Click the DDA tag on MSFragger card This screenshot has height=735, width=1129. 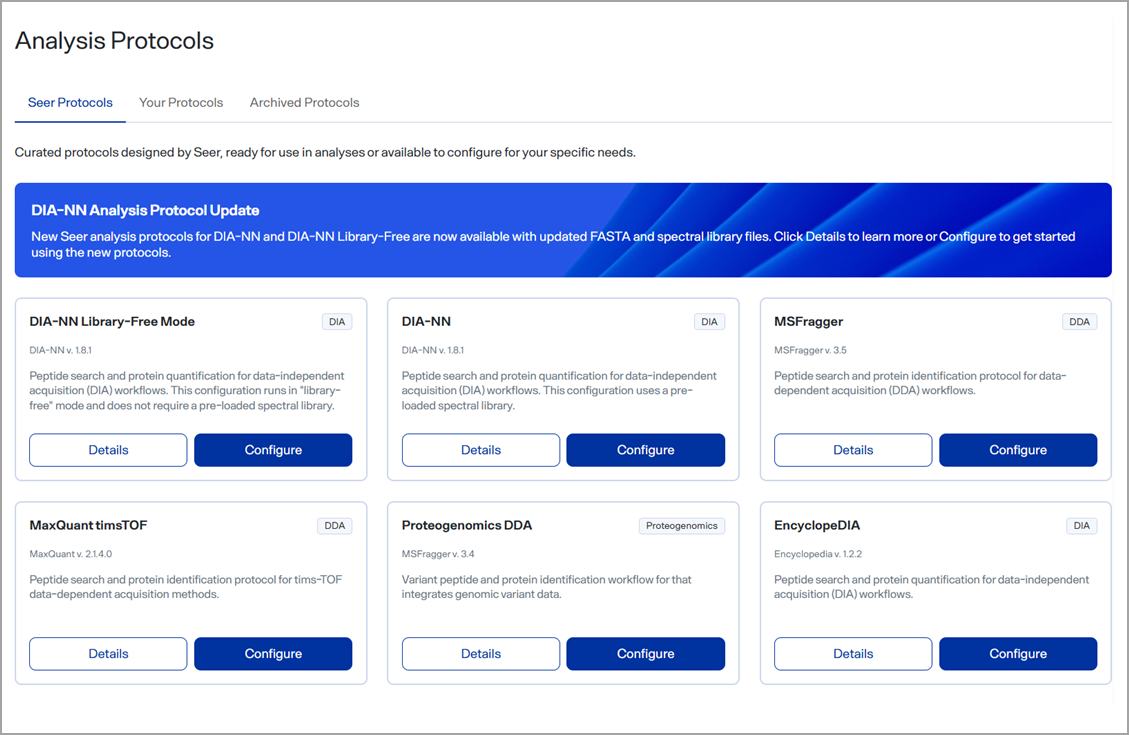point(1079,322)
